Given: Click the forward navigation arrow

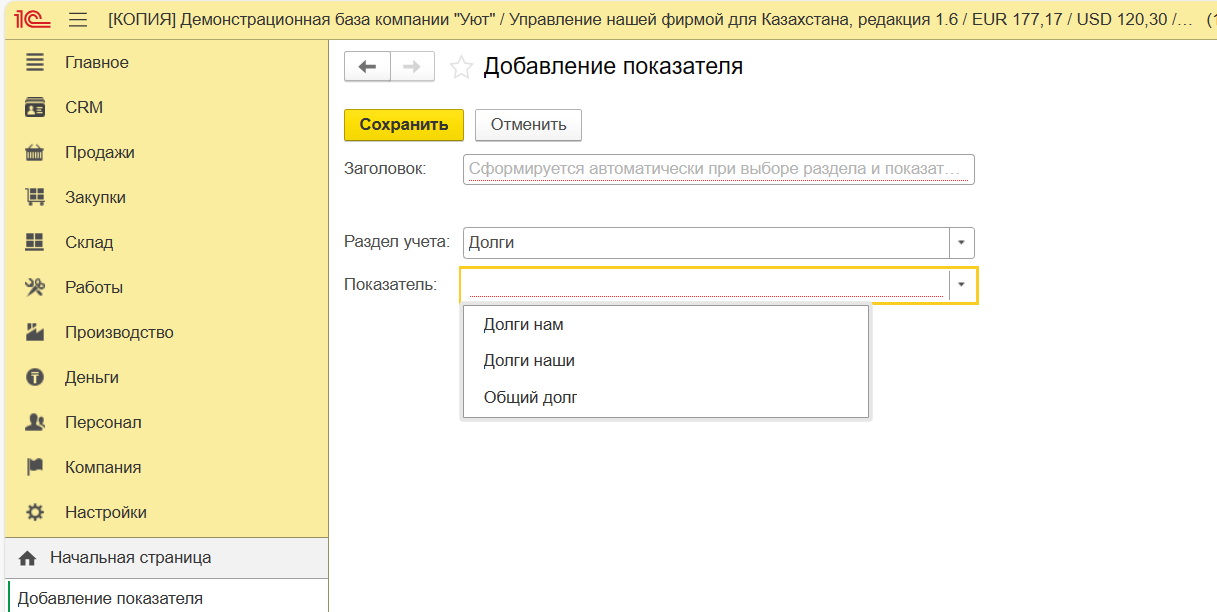Looking at the screenshot, I should coord(411,66).
